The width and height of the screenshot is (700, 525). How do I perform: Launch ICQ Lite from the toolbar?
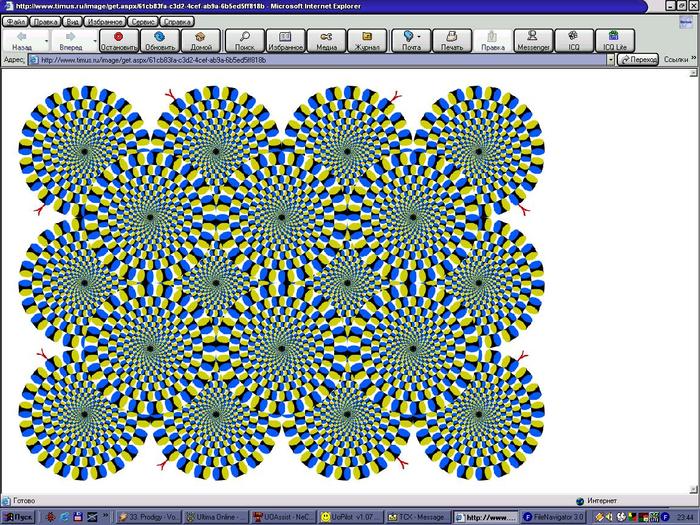(615, 41)
